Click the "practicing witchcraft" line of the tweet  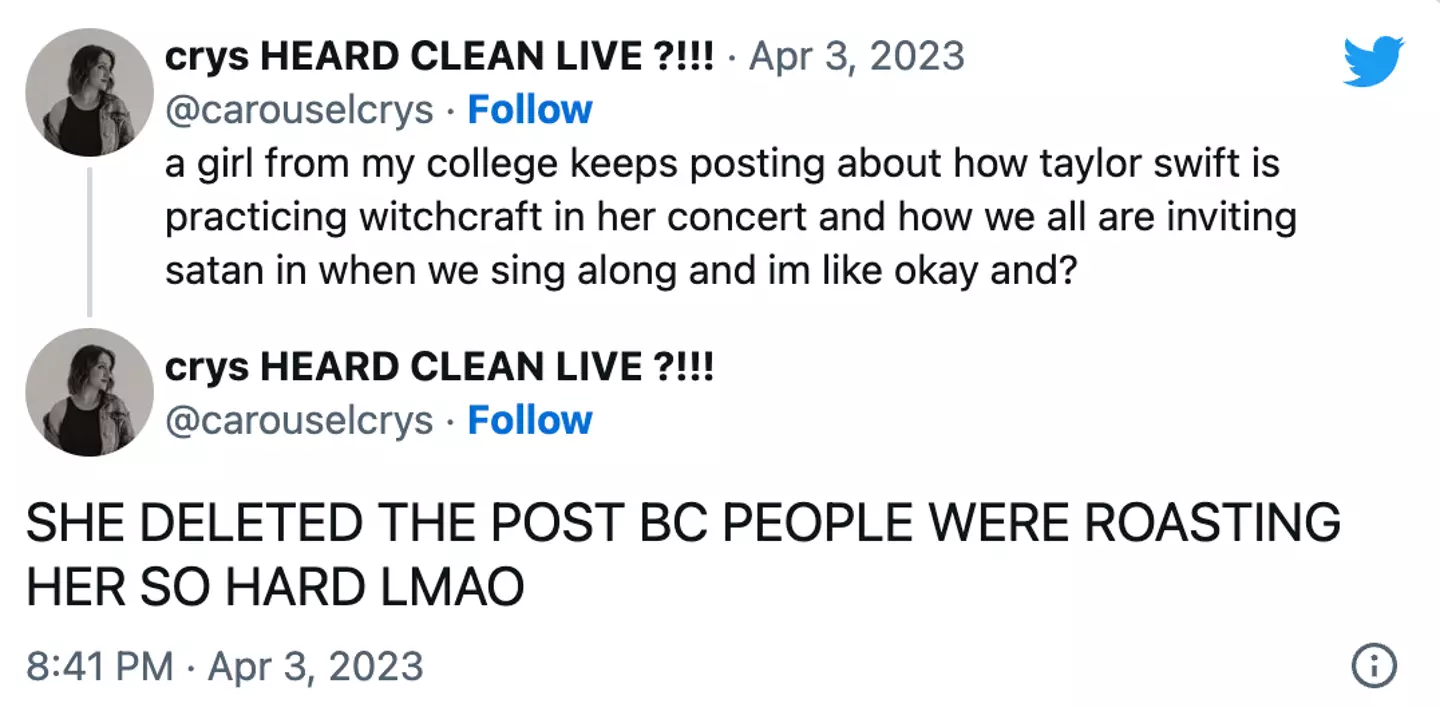730,217
